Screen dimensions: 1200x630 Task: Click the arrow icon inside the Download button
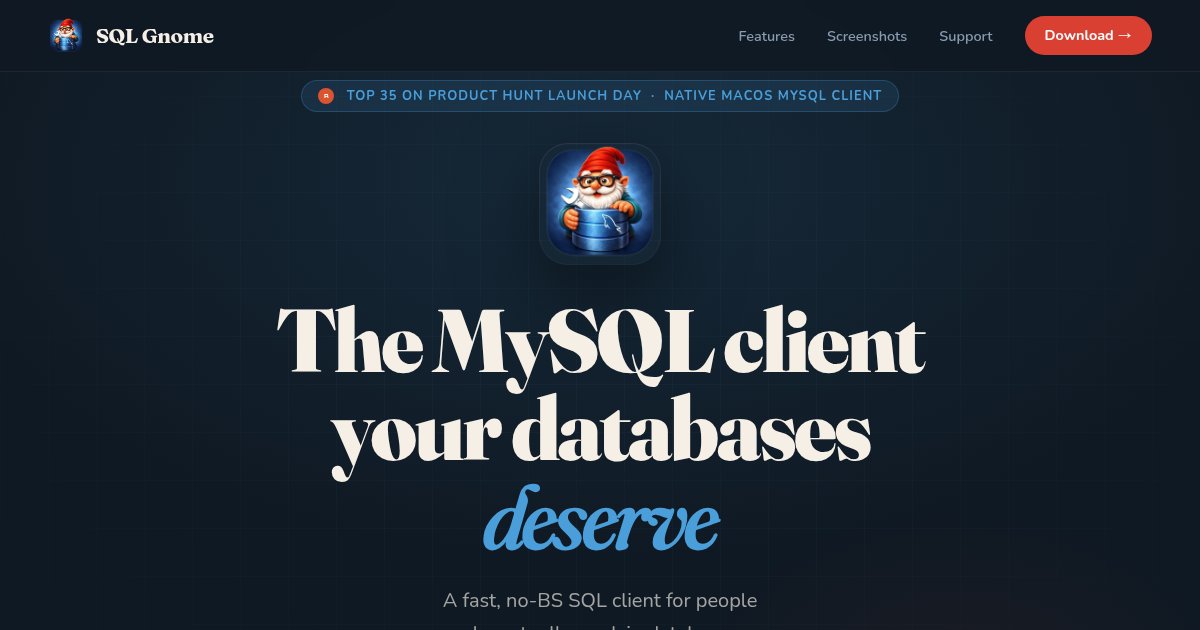(x=1125, y=35)
